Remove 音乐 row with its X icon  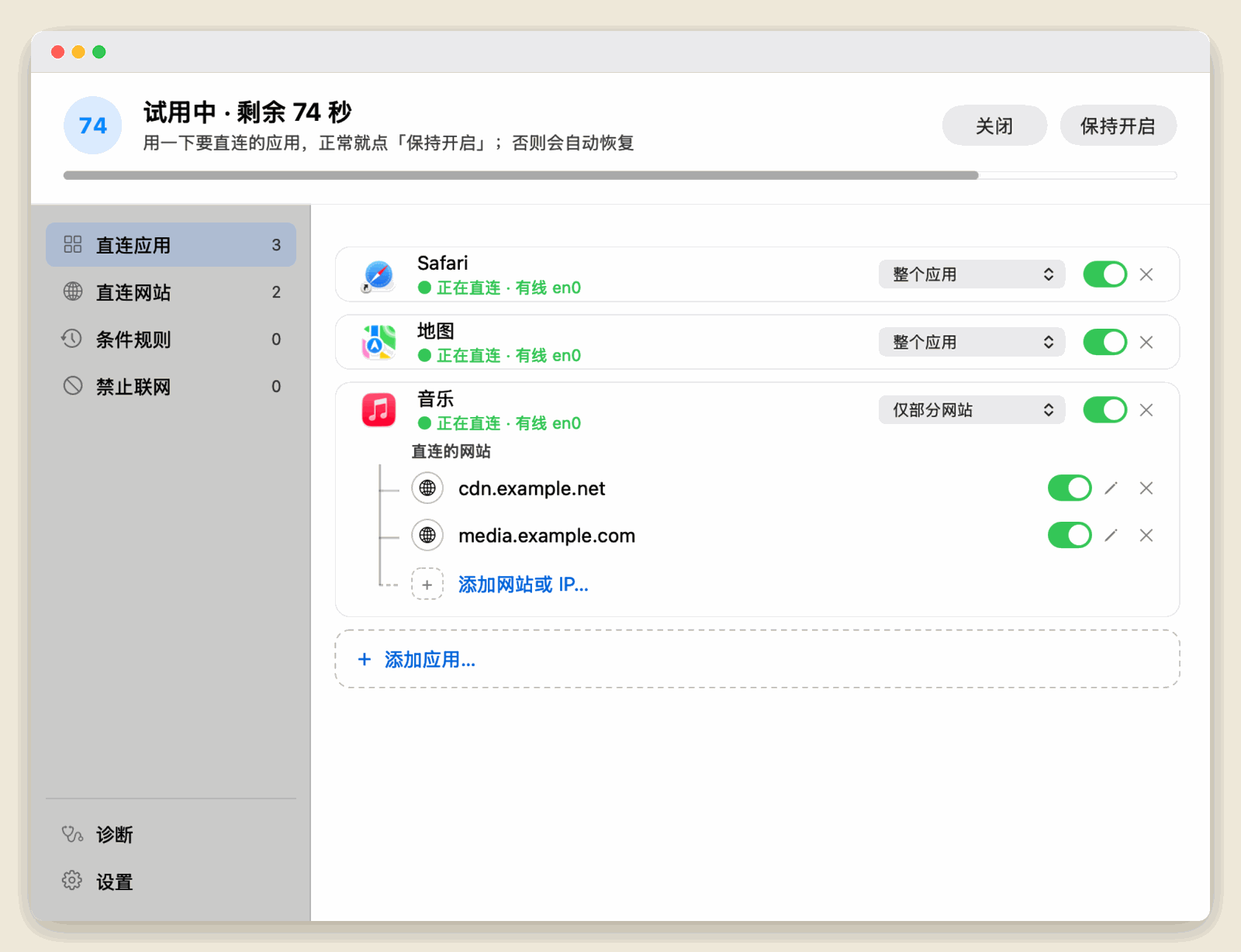(x=1146, y=410)
